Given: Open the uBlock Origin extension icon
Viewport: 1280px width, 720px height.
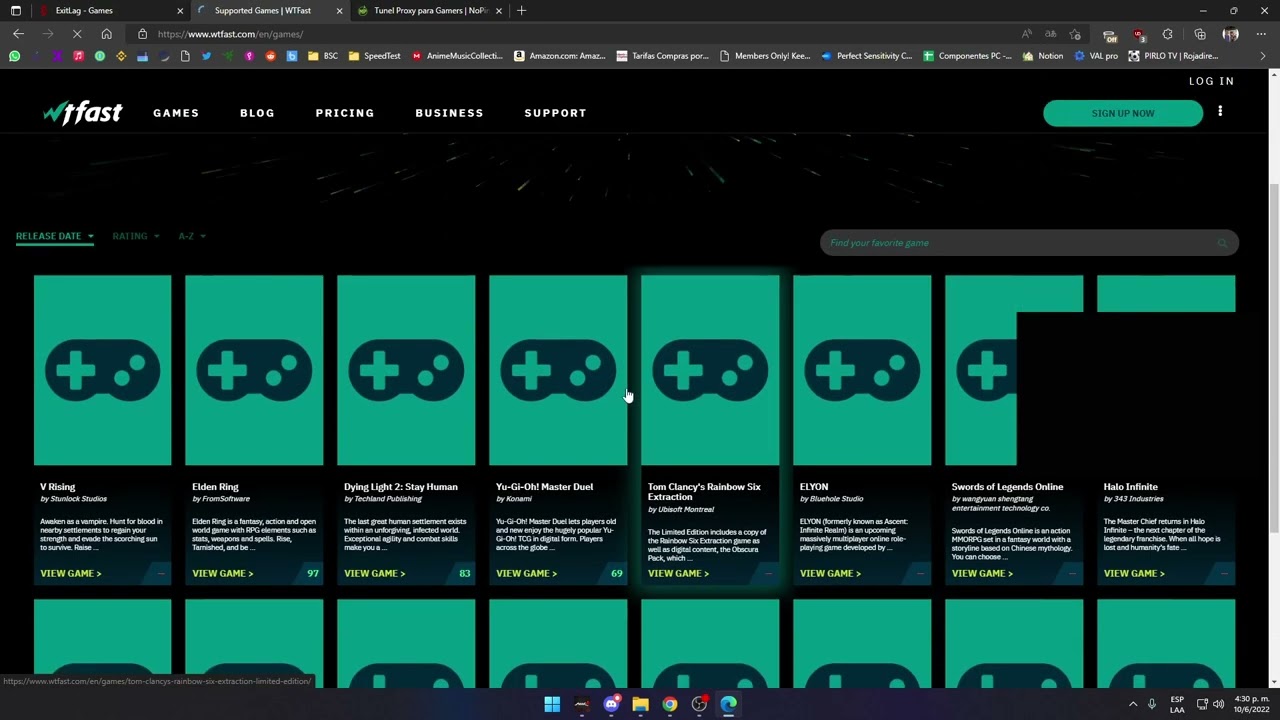Looking at the screenshot, I should (x=1138, y=35).
